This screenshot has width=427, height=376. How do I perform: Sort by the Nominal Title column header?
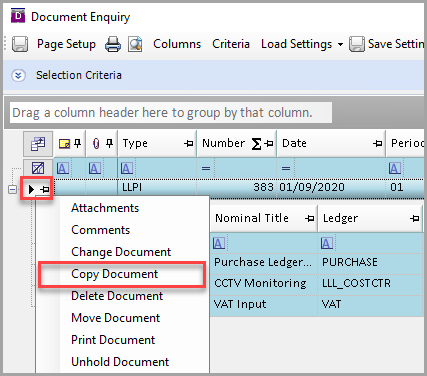(x=252, y=218)
